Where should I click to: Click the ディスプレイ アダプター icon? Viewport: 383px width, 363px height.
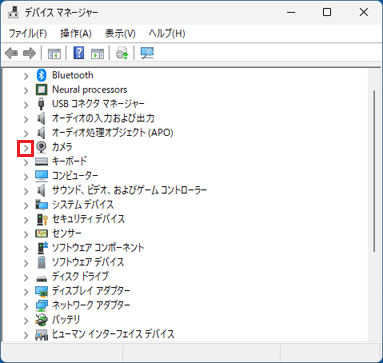[x=41, y=291]
